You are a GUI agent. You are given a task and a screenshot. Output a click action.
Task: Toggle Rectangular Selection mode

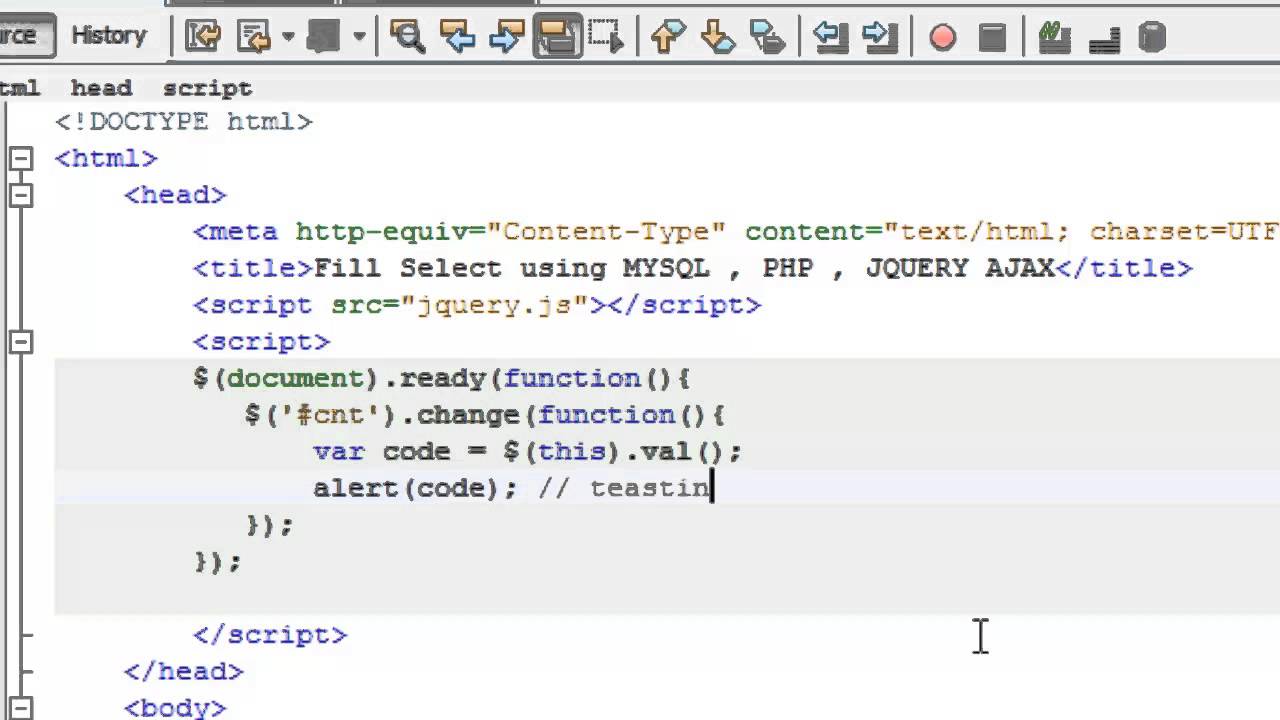click(x=605, y=37)
